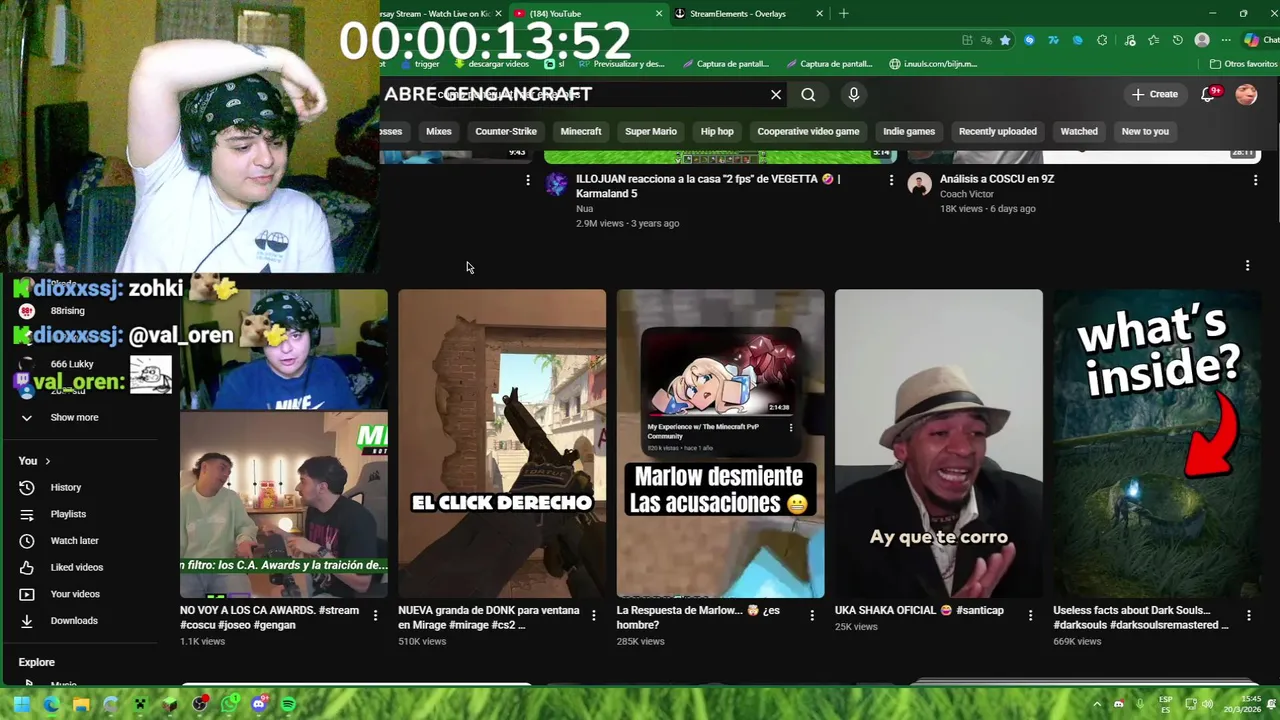Viewport: 1280px width, 720px height.
Task: Open options for ILLOJUAN reacciona video
Action: tap(891, 180)
